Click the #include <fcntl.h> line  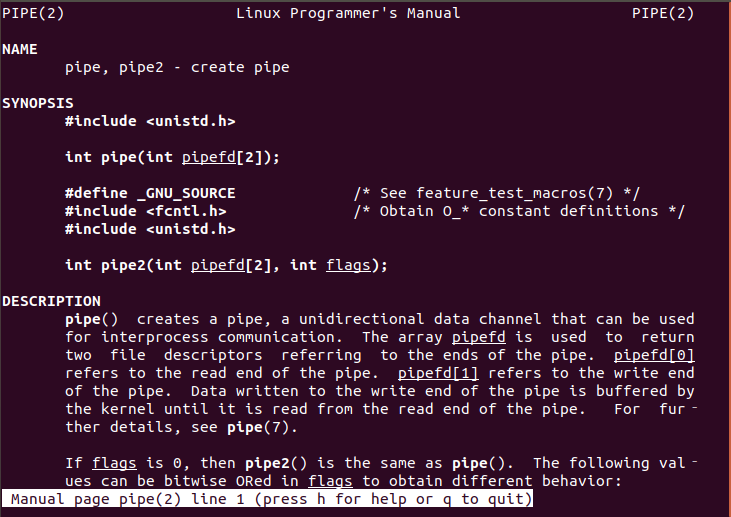(145, 211)
